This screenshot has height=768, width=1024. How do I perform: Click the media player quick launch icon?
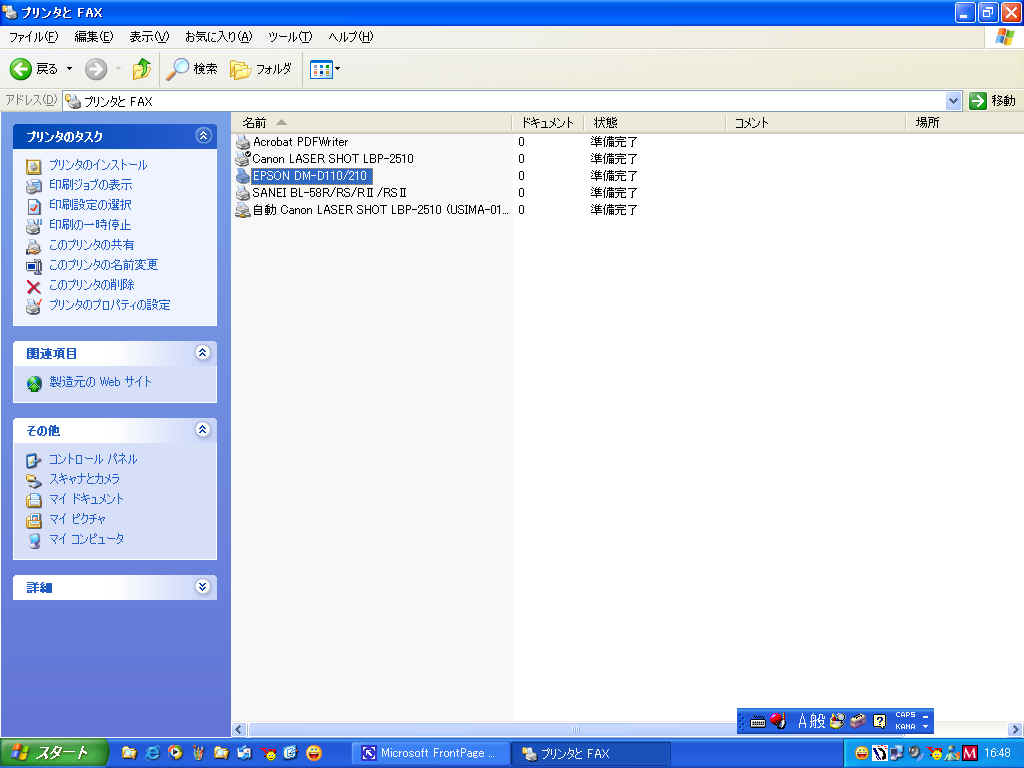tap(175, 753)
